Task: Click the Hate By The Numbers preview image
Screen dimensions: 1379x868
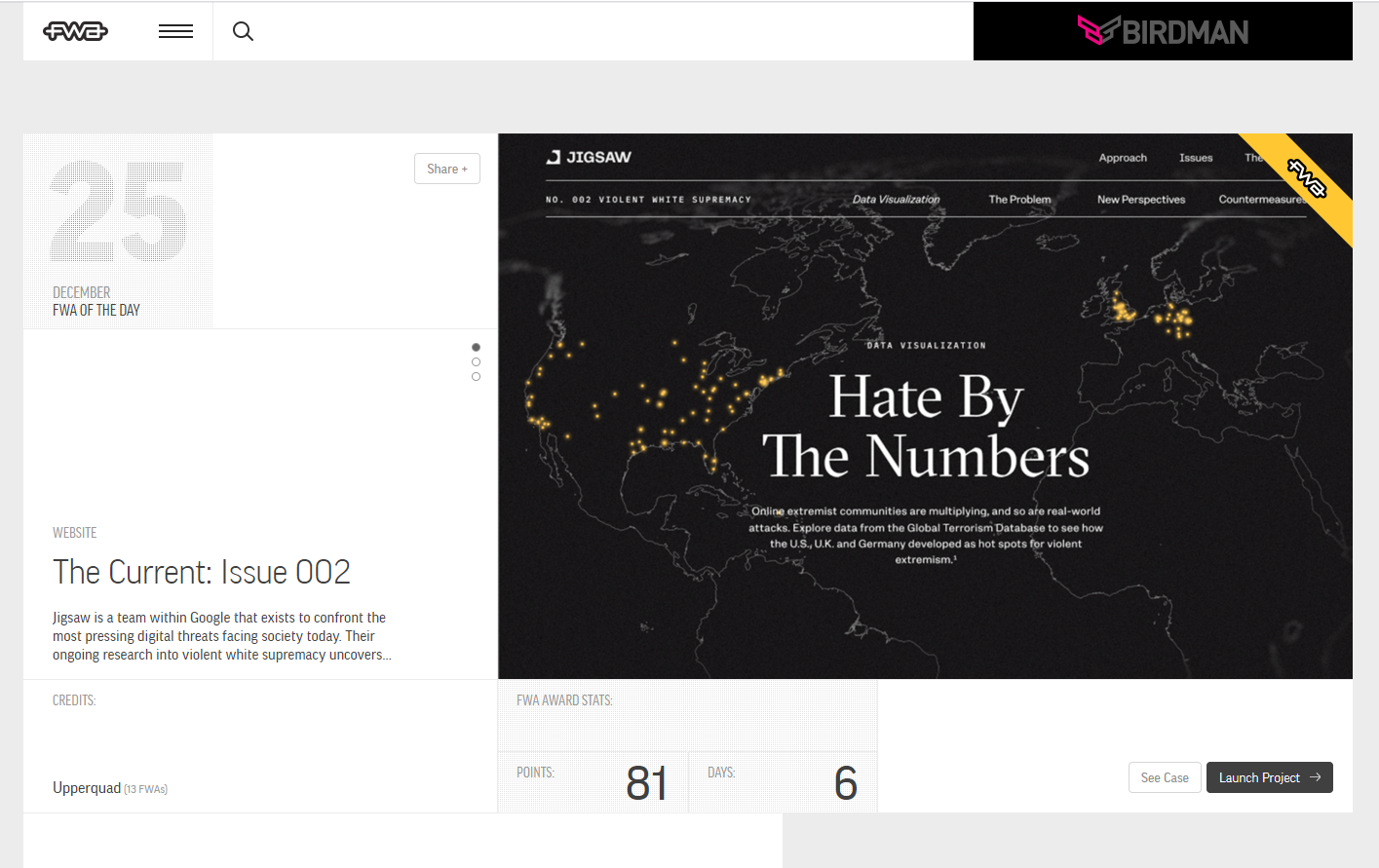Action: [925, 406]
